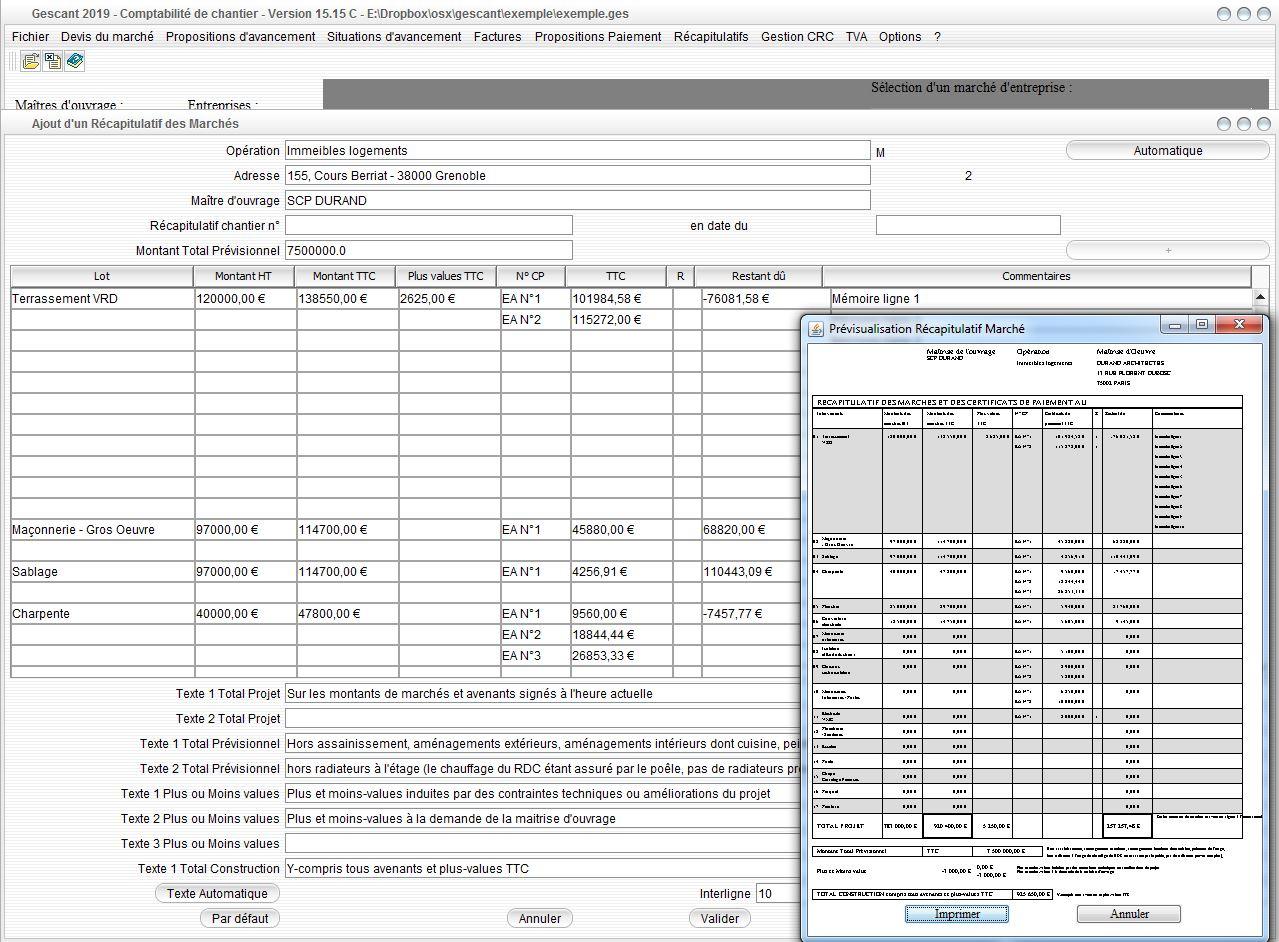Viewport: 1279px width, 942px height.
Task: Click the Java icon in the preview title bar
Action: pos(816,328)
